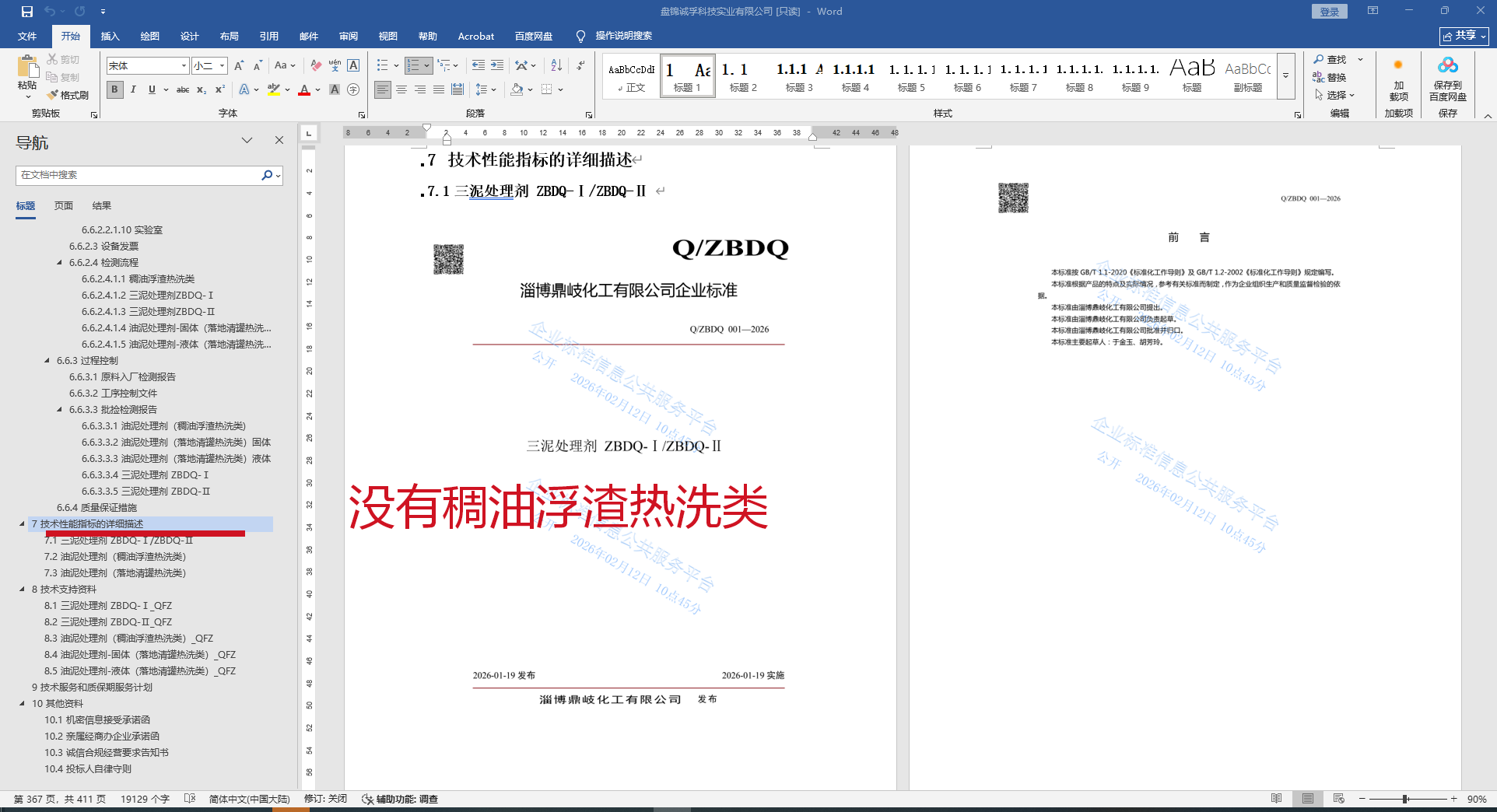
Task: Apply distributed alignment icon
Action: (x=458, y=89)
